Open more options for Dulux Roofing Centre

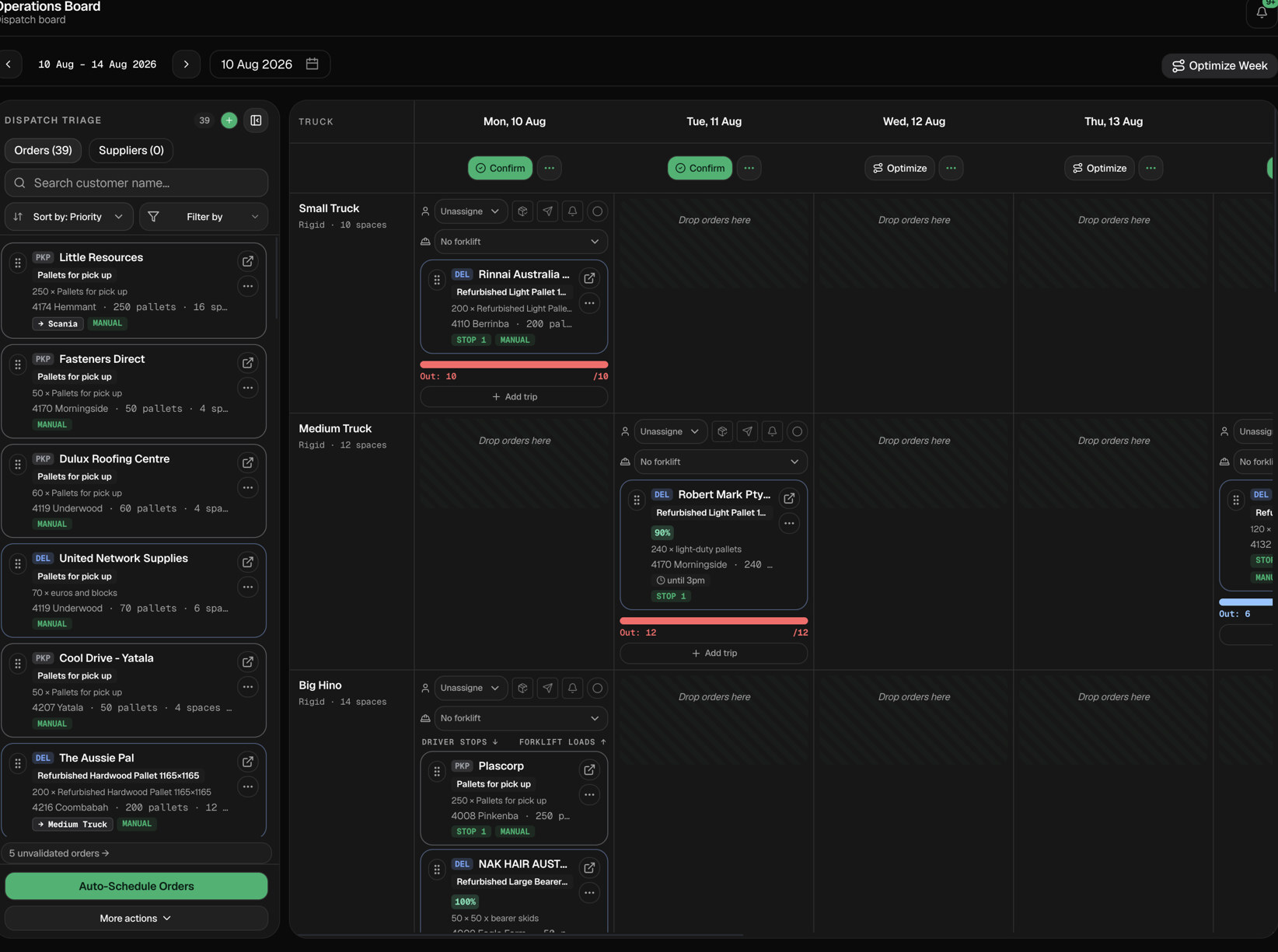(247, 487)
